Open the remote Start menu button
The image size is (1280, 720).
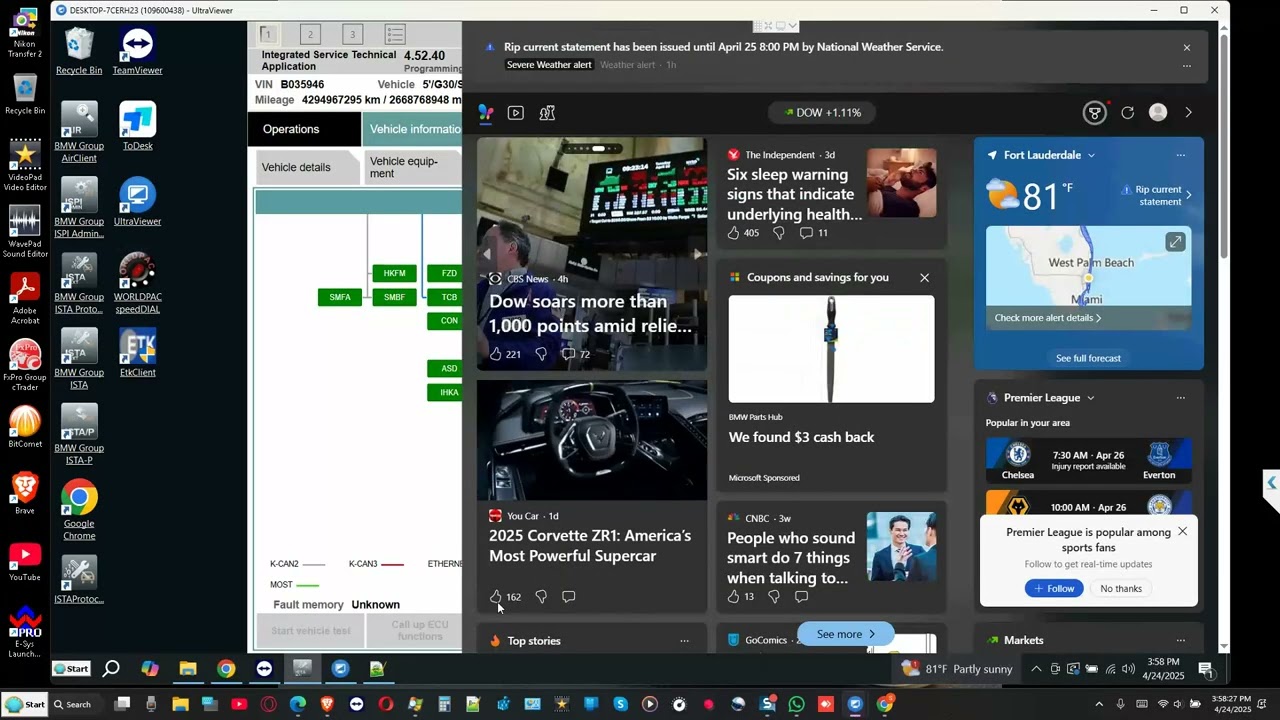(x=71, y=669)
